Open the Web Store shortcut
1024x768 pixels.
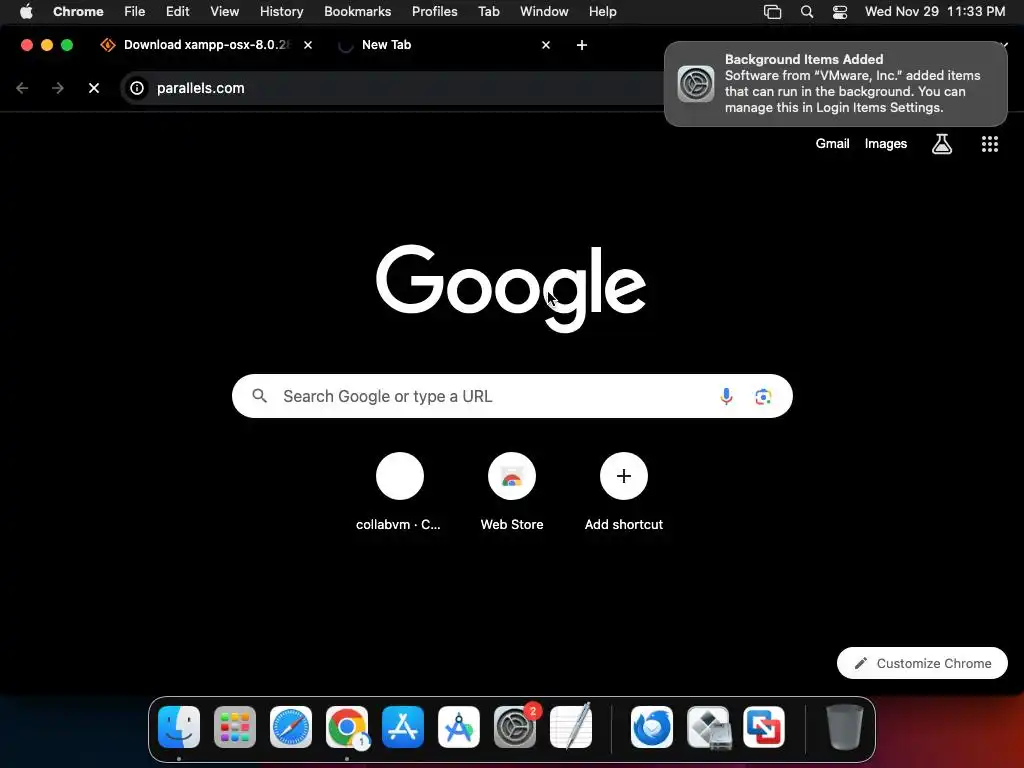tap(511, 491)
